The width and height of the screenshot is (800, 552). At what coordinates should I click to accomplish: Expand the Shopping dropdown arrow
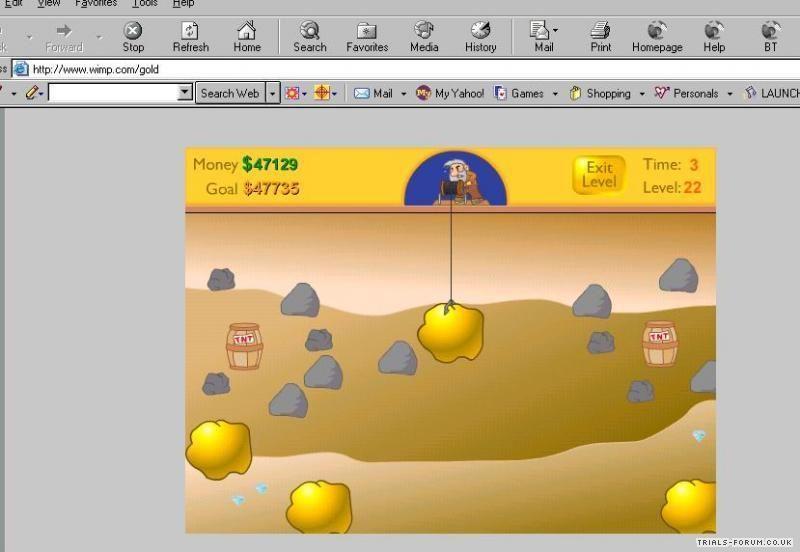point(642,94)
